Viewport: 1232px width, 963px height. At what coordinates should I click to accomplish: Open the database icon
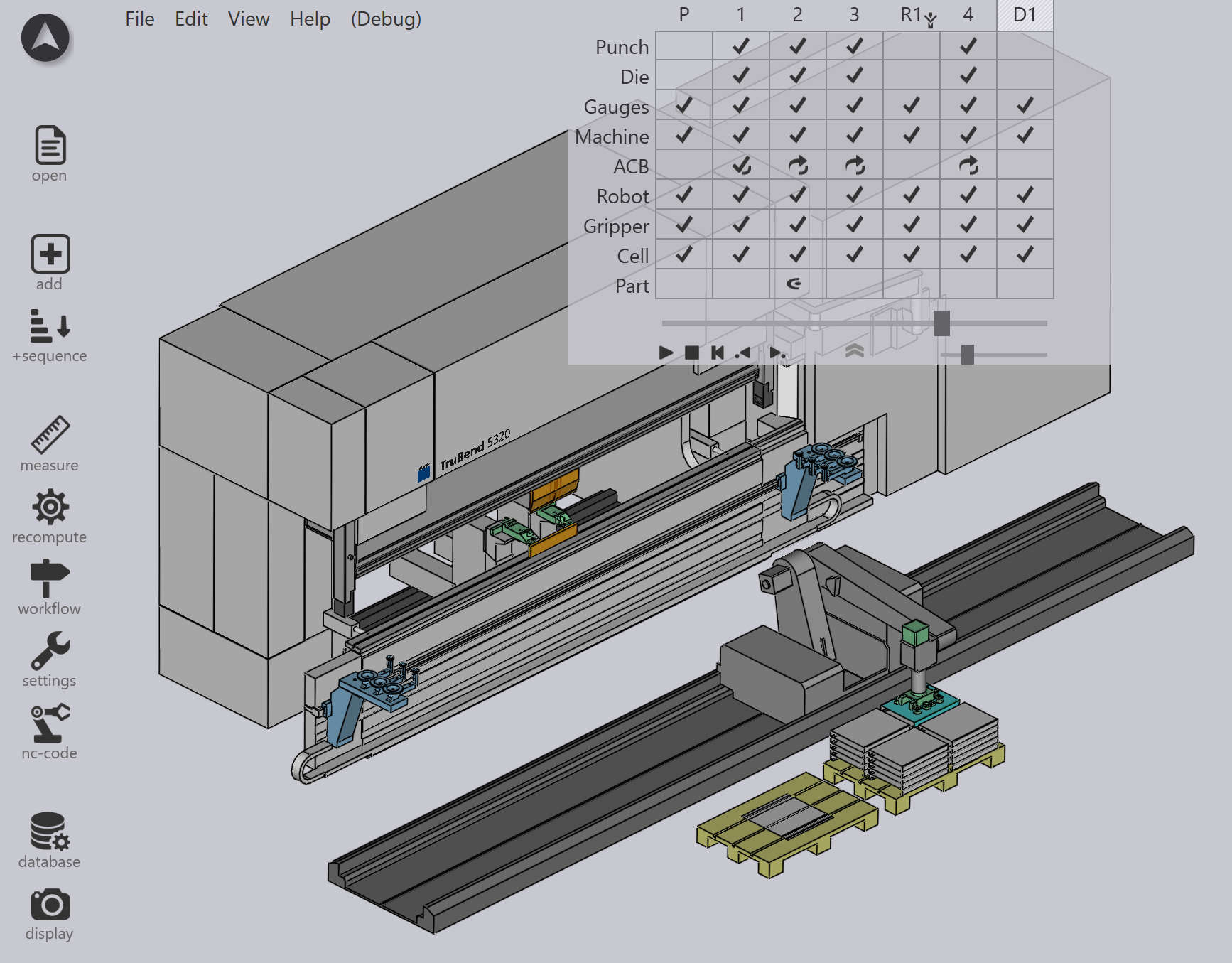(x=50, y=832)
